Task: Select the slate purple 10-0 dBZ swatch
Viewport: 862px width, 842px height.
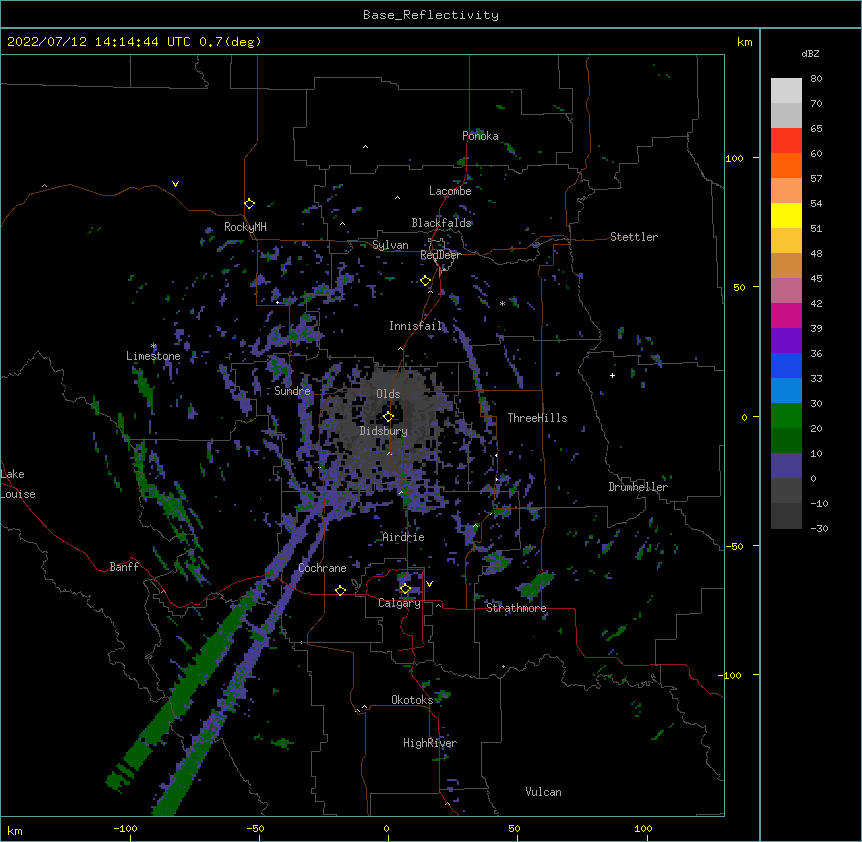Action: [x=786, y=466]
